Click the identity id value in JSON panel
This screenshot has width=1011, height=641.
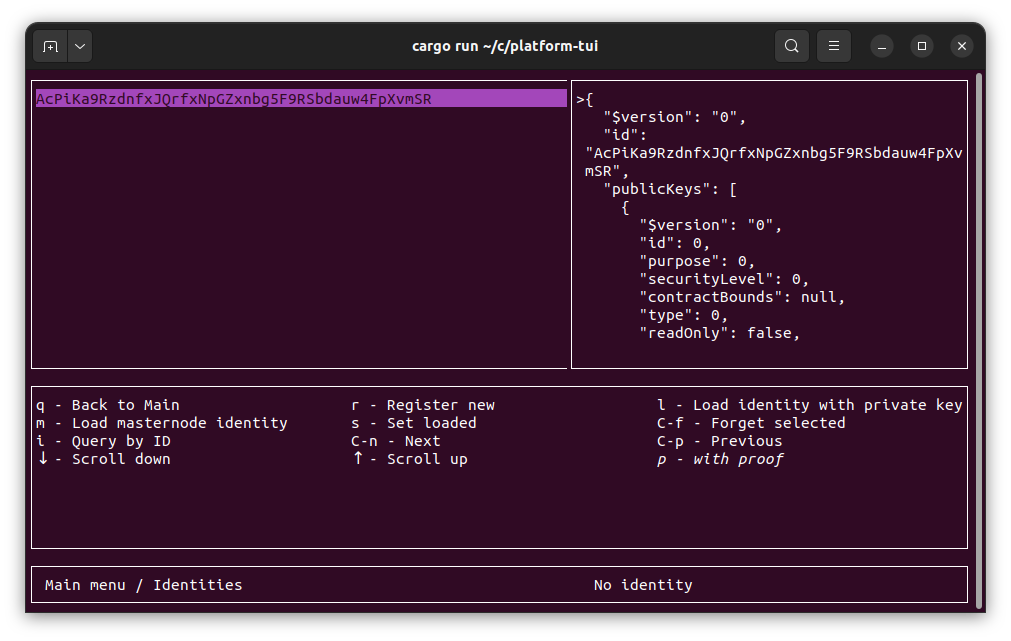774,162
